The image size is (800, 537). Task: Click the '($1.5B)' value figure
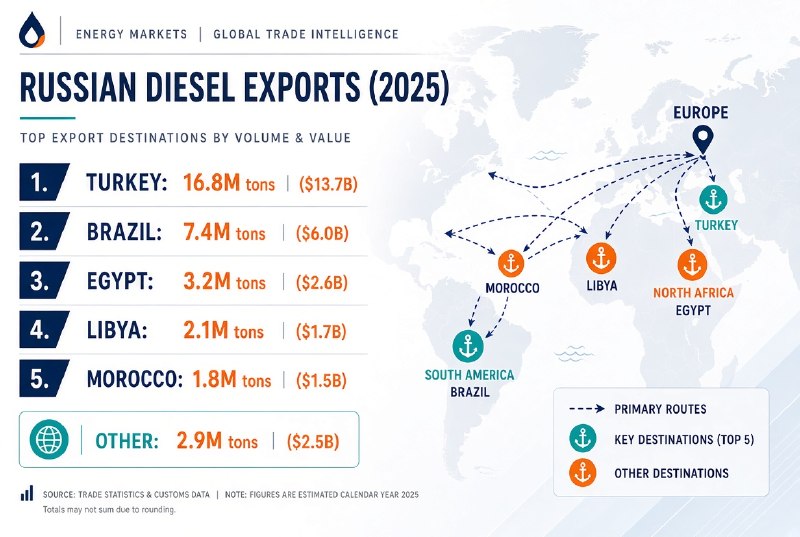pos(321,380)
